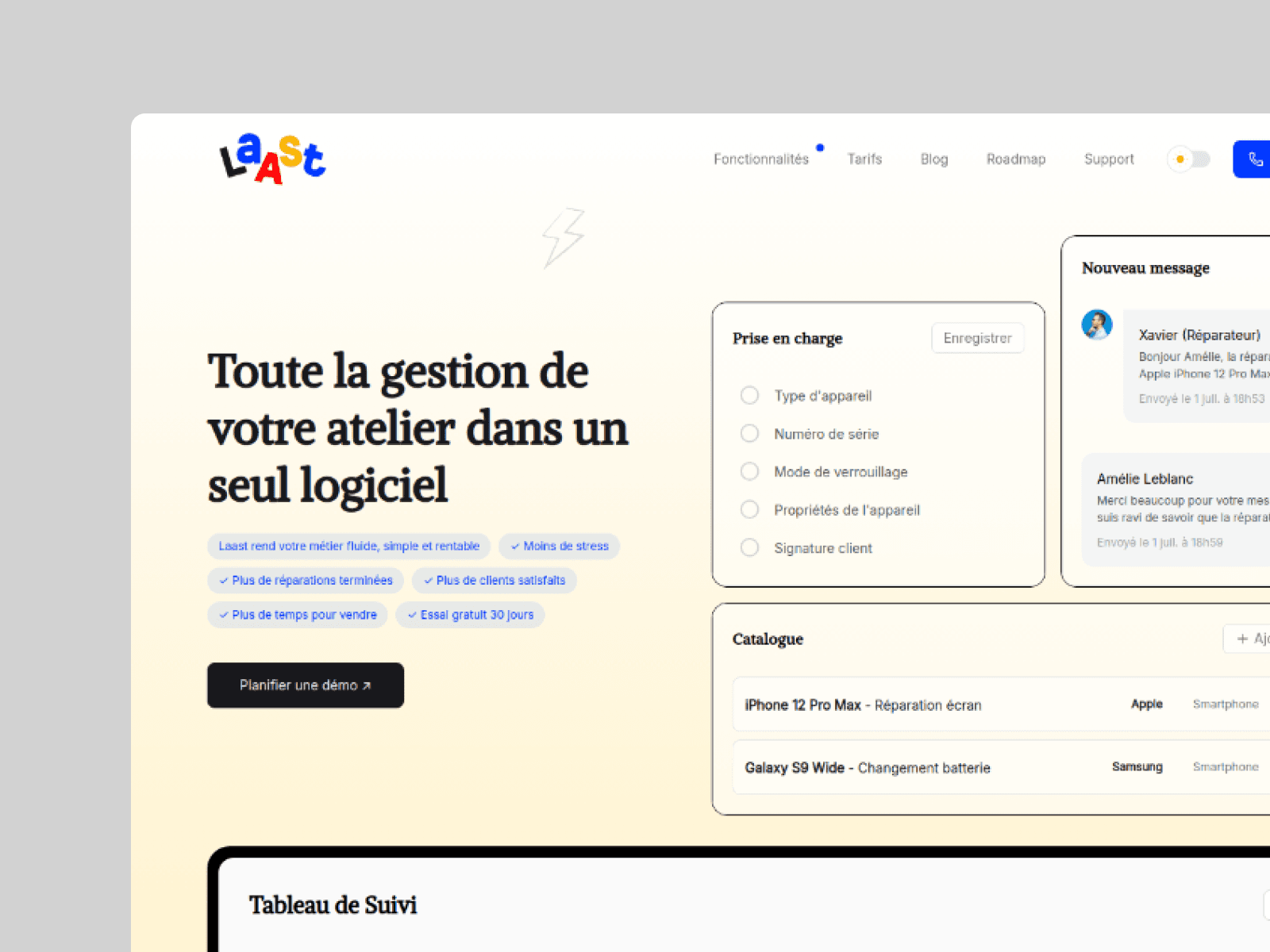Click Xavier's profile avatar in Nouveau message

coord(1098,325)
